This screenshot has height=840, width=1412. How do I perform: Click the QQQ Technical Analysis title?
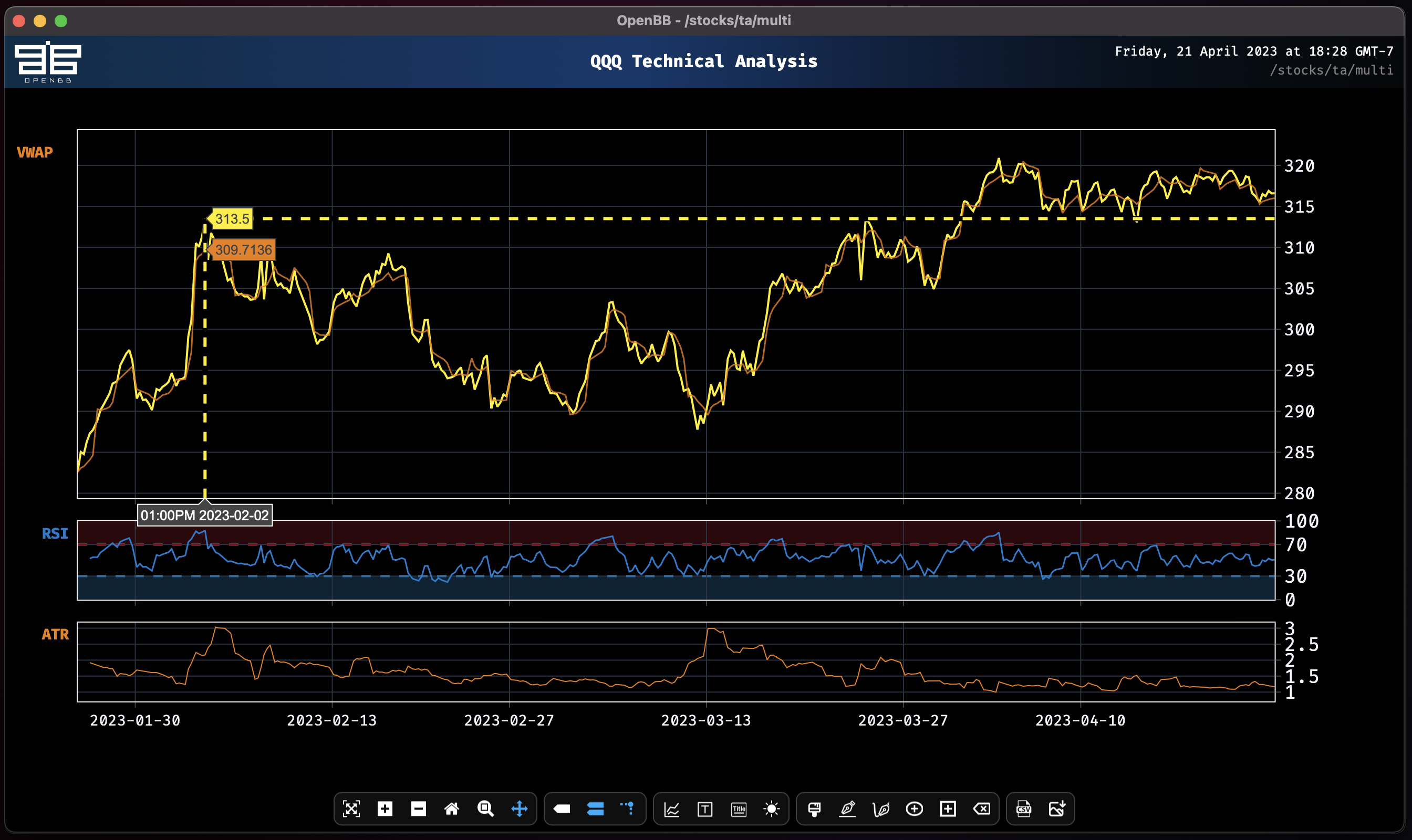704,61
